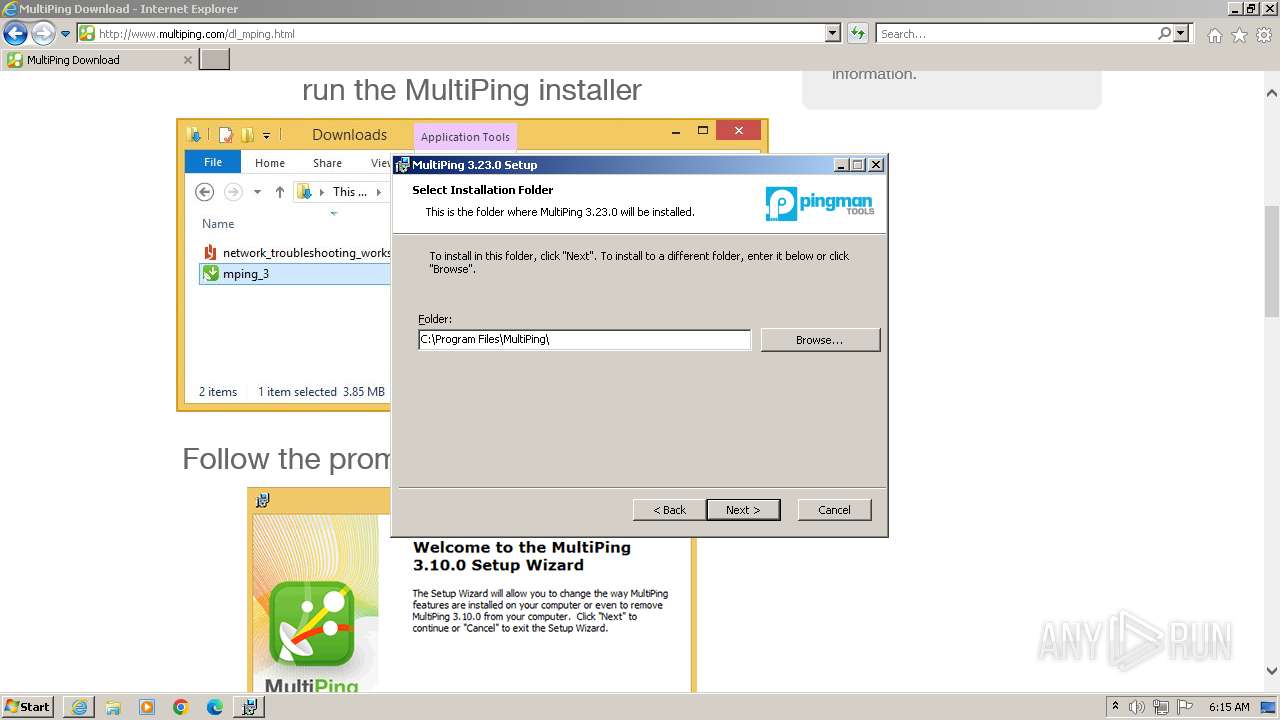Viewport: 1280px width, 720px height.
Task: Click the Home ribbon tab in image
Action: (270, 163)
